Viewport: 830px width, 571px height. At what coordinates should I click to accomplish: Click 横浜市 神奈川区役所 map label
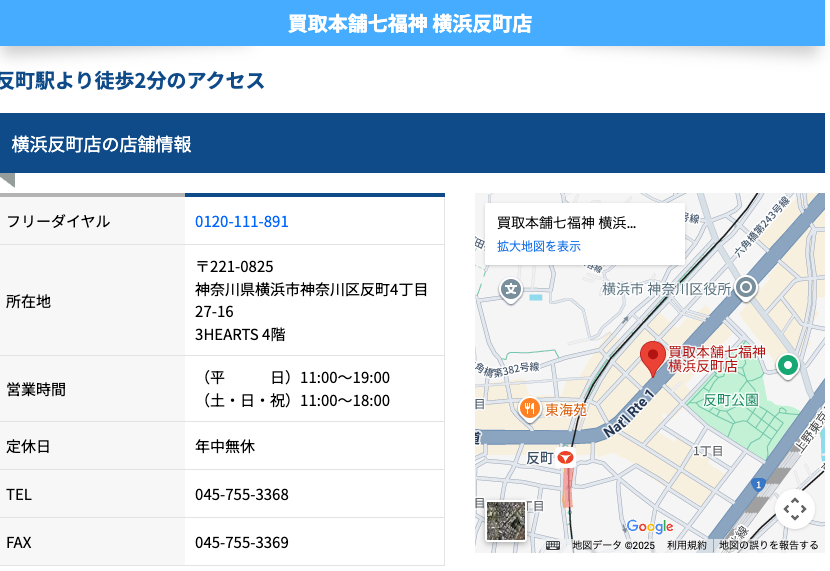(667, 289)
